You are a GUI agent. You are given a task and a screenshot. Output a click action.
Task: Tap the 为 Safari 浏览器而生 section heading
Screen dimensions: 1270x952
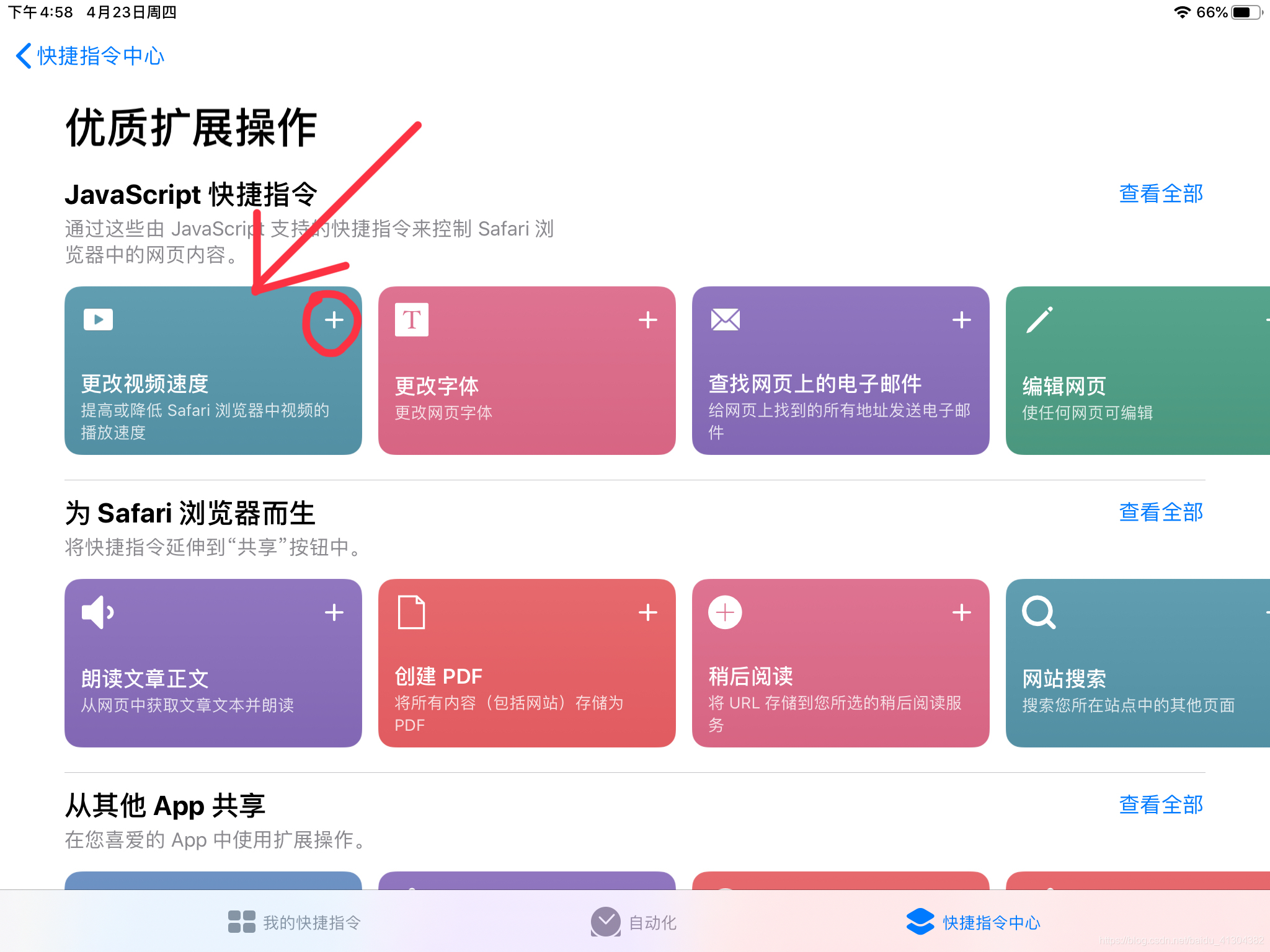click(x=190, y=513)
